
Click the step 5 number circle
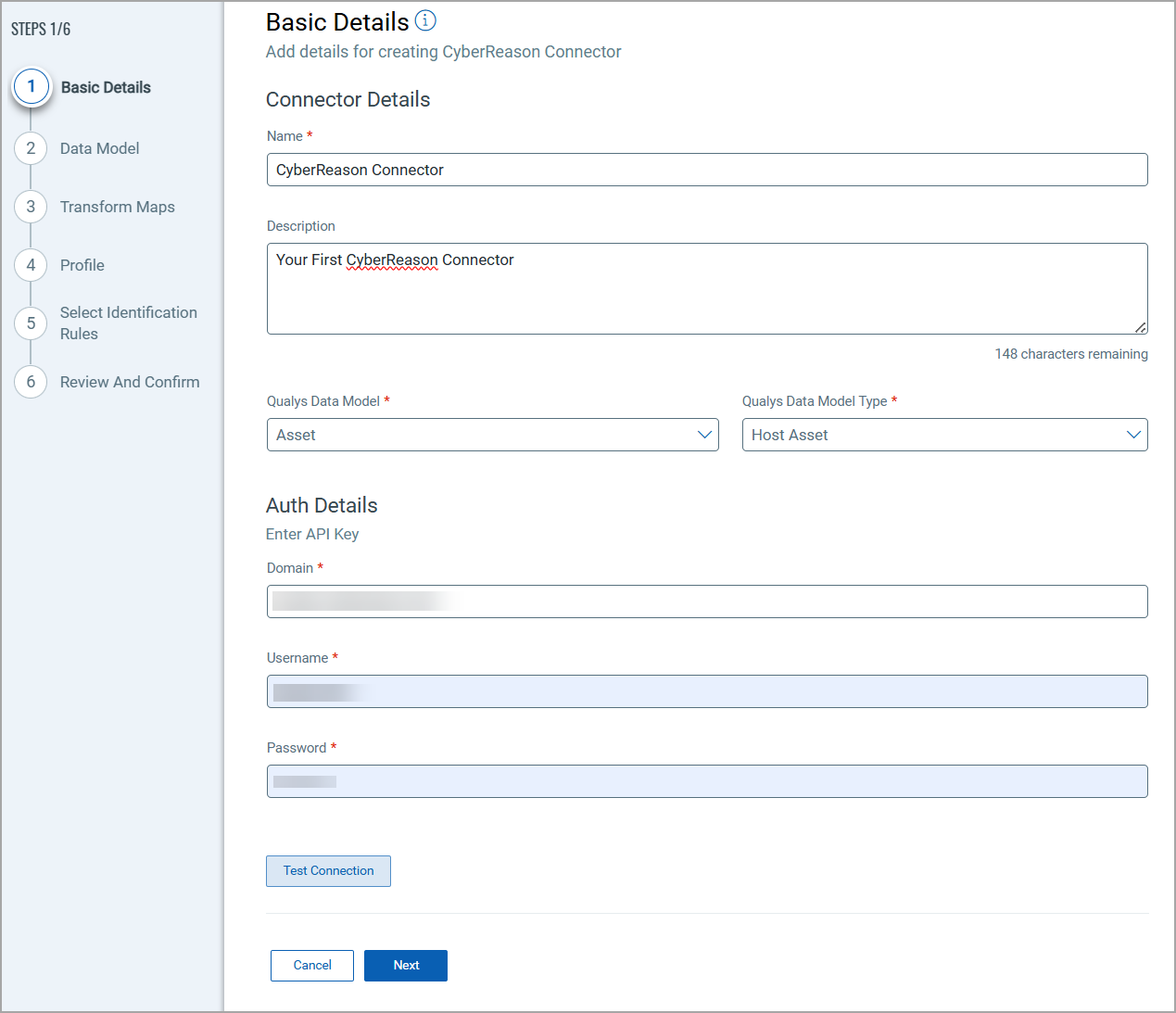31,323
